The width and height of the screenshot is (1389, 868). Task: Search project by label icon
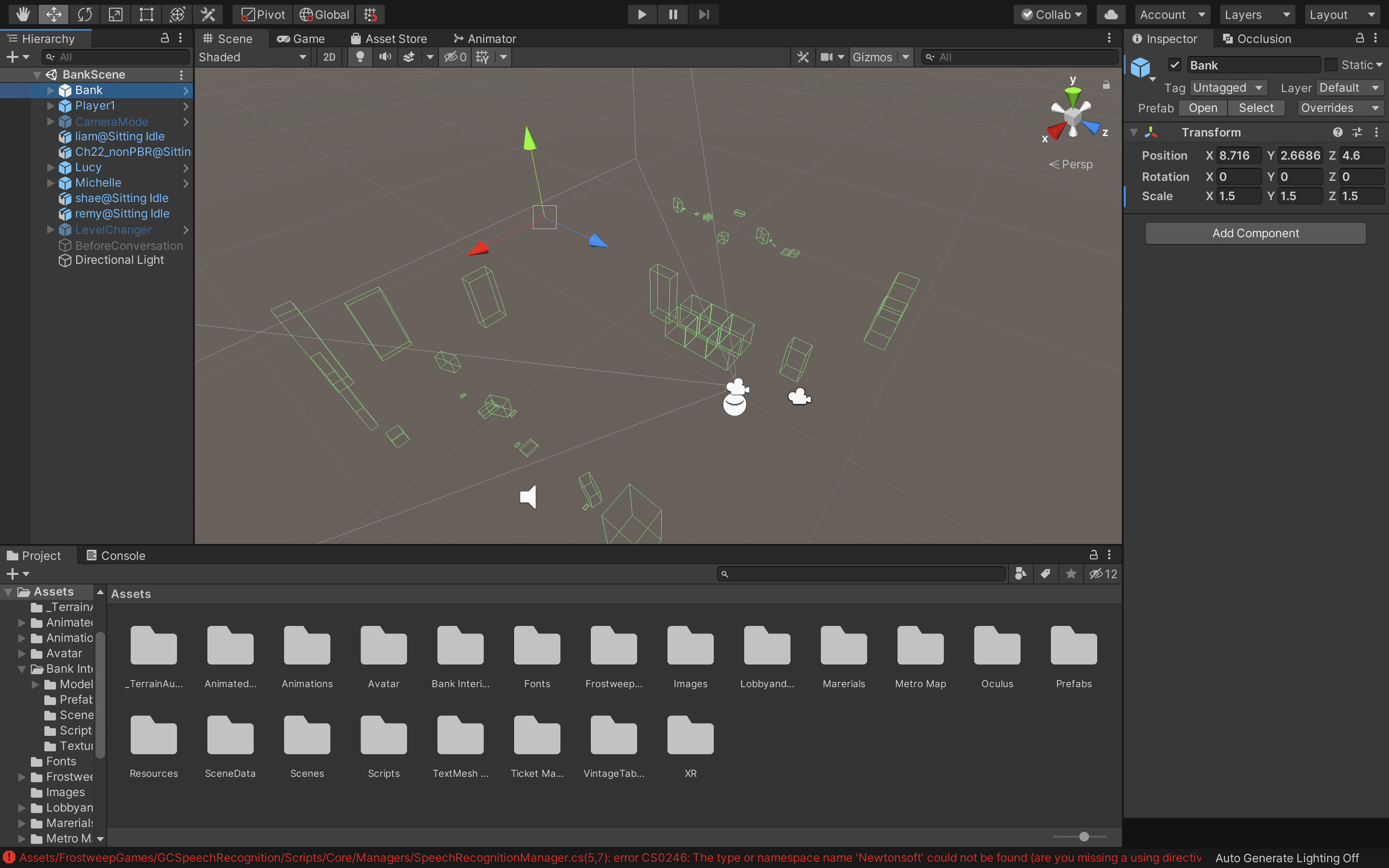(x=1045, y=573)
